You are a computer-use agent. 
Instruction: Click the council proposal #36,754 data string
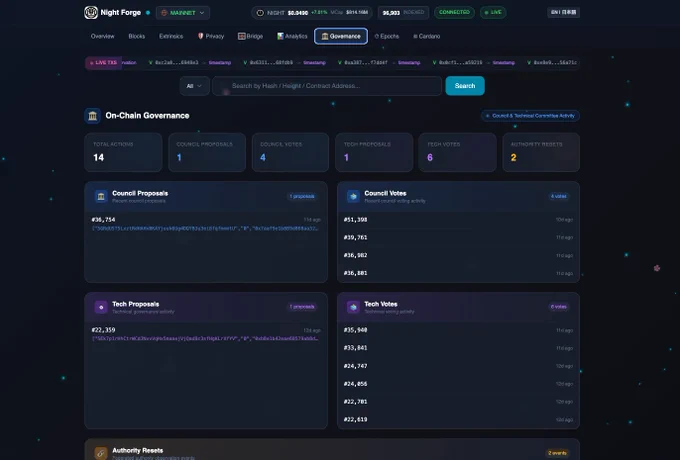pyautogui.click(x=205, y=228)
